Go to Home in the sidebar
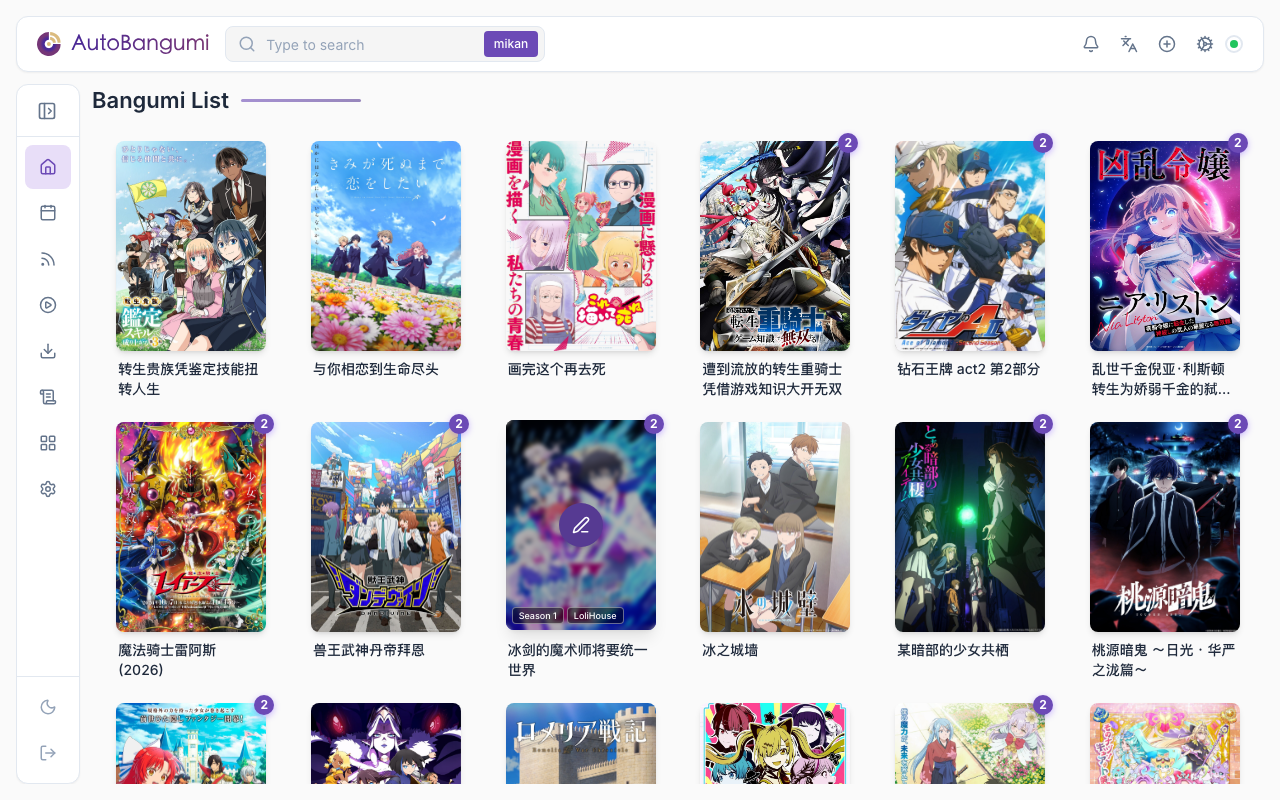This screenshot has width=1280, height=800. tap(48, 167)
